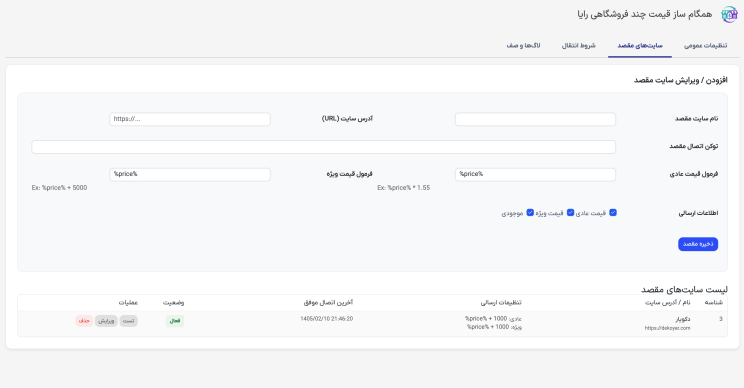Click the تست button for دکویار
Image resolution: width=744 pixels, height=388 pixels.
(129, 321)
